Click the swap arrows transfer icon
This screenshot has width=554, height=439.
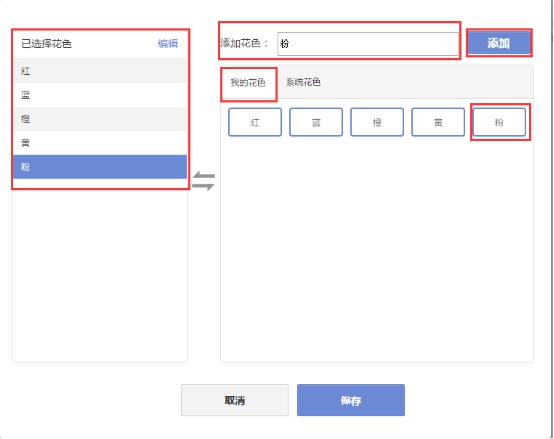point(204,181)
